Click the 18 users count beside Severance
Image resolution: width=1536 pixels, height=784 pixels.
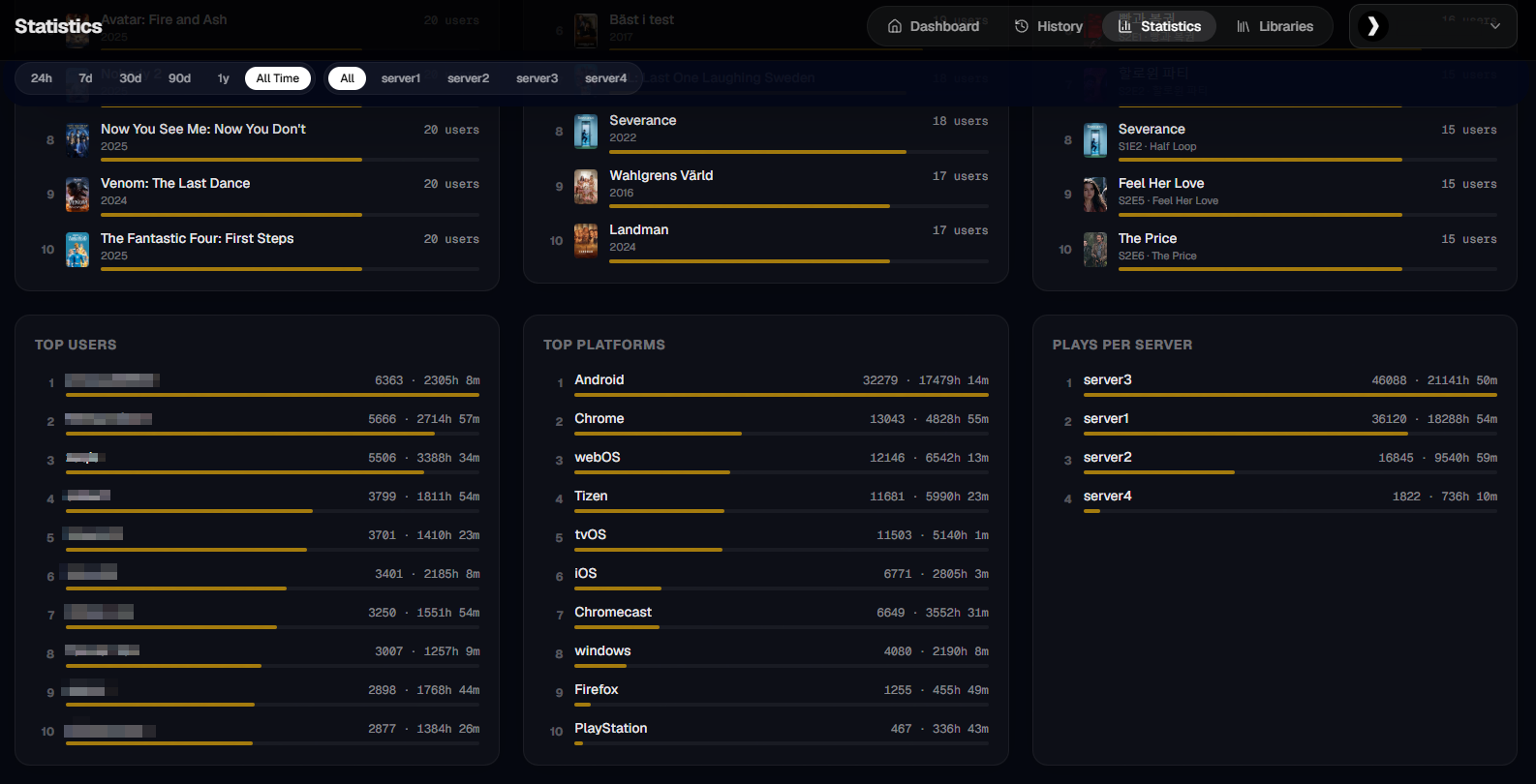coord(961,121)
